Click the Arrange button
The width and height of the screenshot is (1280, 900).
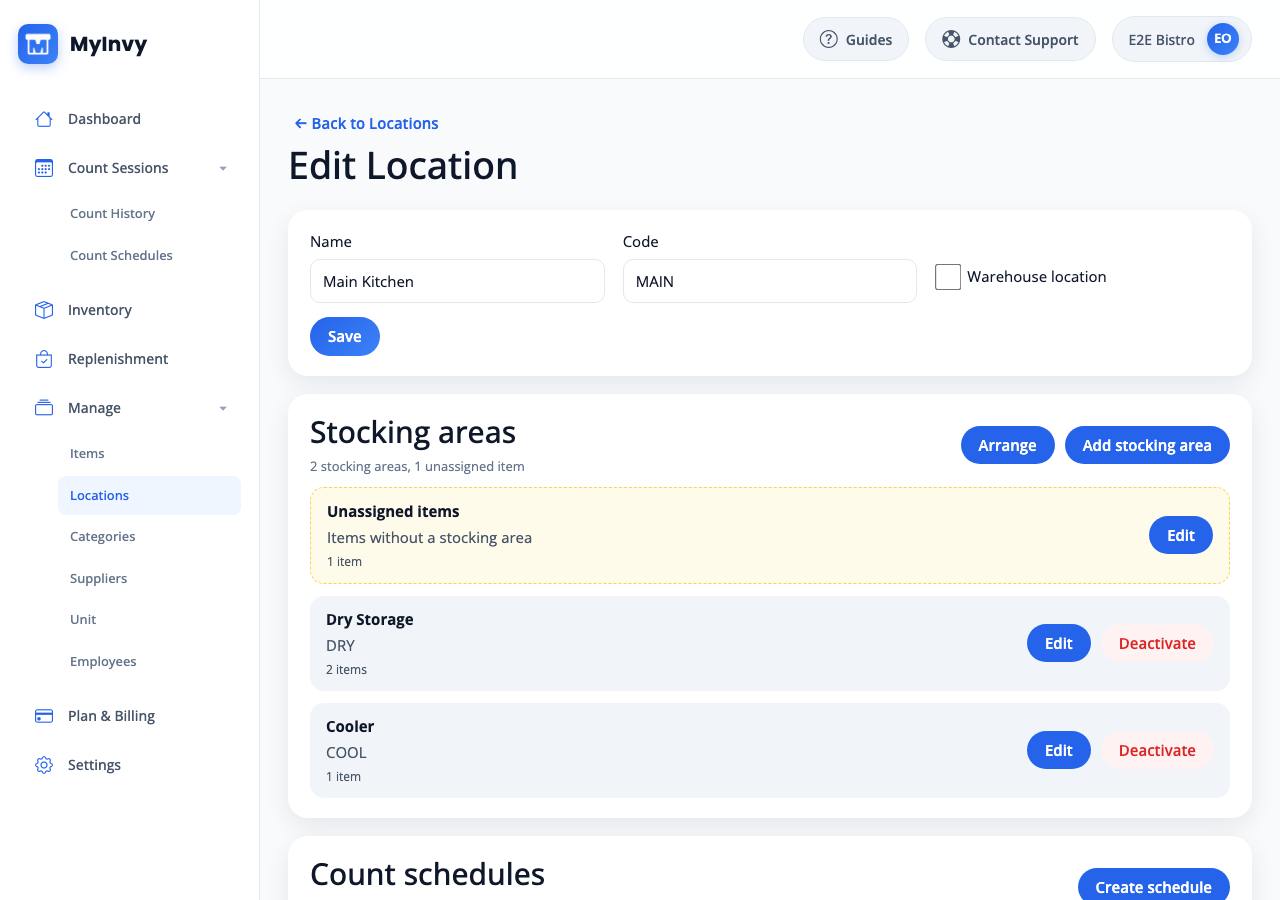click(x=1007, y=445)
